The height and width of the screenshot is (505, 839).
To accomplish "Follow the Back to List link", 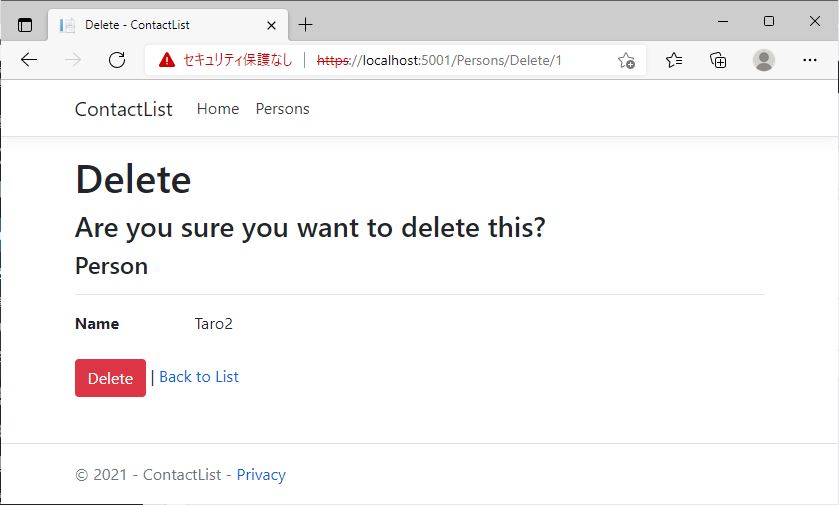I will click(199, 377).
